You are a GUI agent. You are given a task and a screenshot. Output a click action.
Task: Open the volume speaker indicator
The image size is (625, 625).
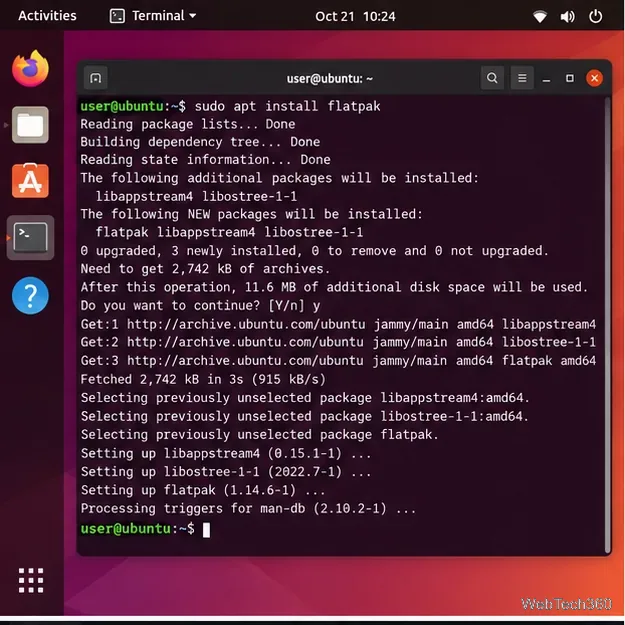pyautogui.click(x=568, y=16)
